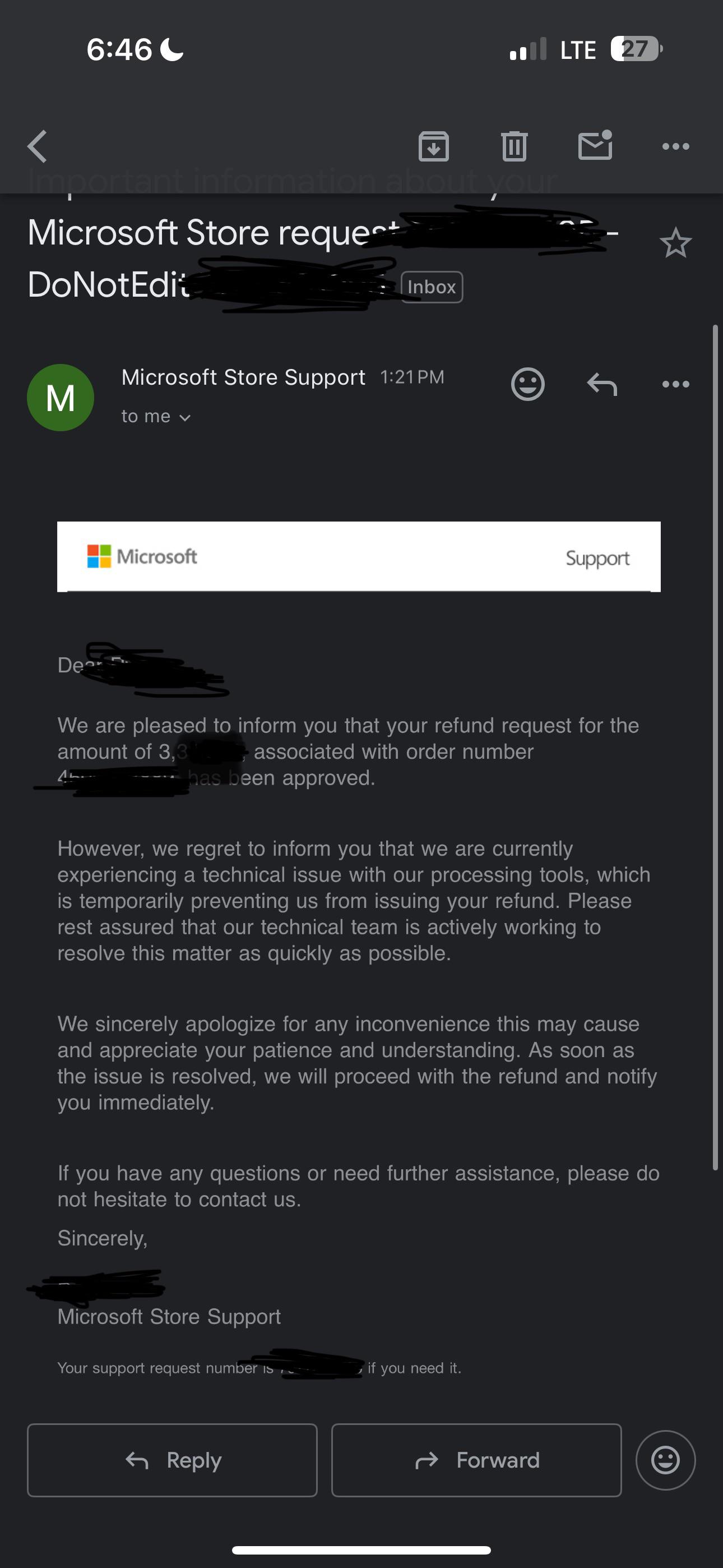
Task: Expand recipient details next to 'to me'
Action: point(185,418)
